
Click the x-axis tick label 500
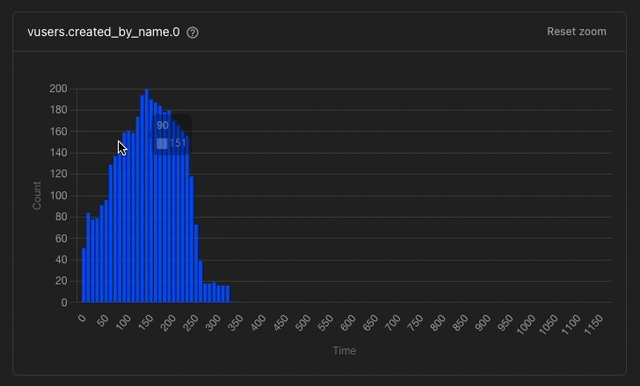(x=303, y=323)
